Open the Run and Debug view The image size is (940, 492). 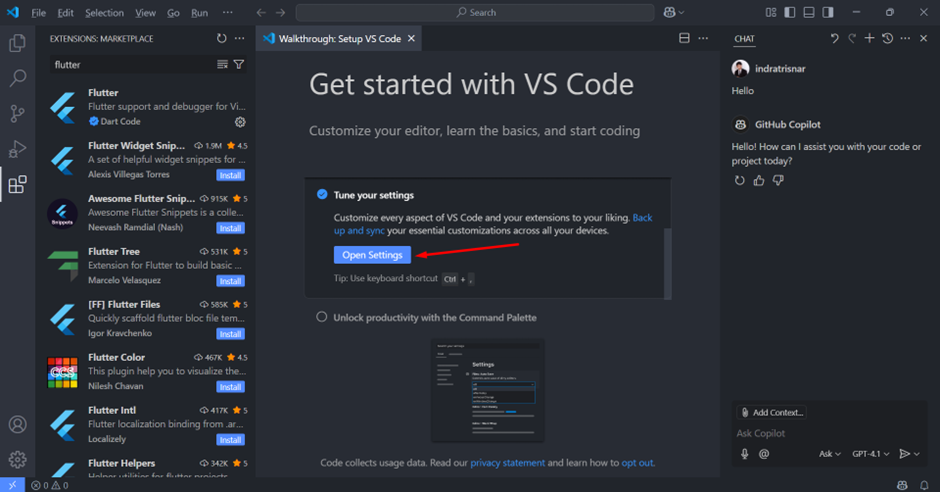17,149
